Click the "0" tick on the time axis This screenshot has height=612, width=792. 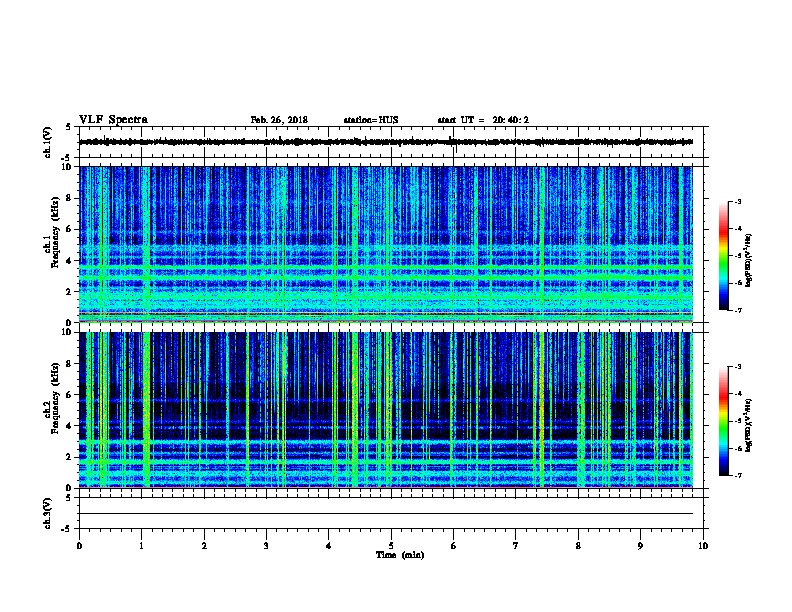tap(79, 545)
